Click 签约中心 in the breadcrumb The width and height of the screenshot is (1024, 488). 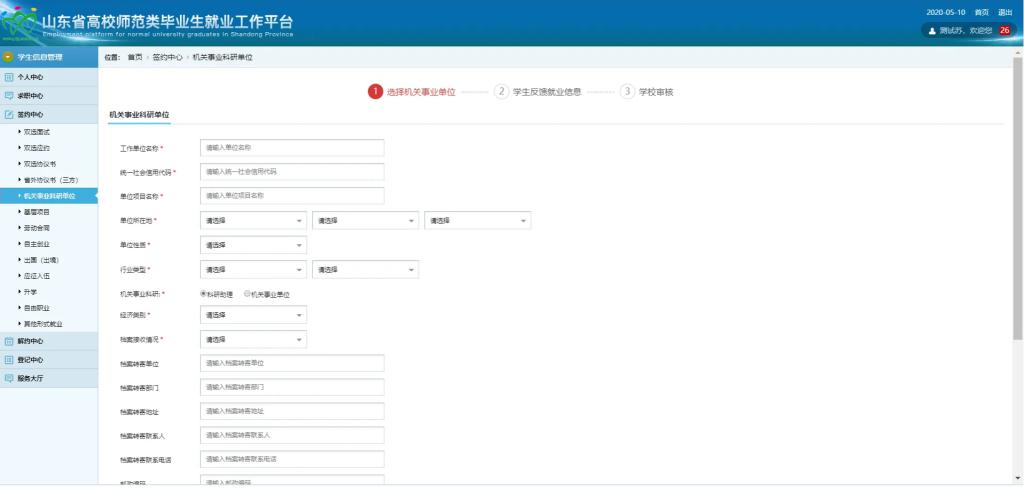click(168, 57)
